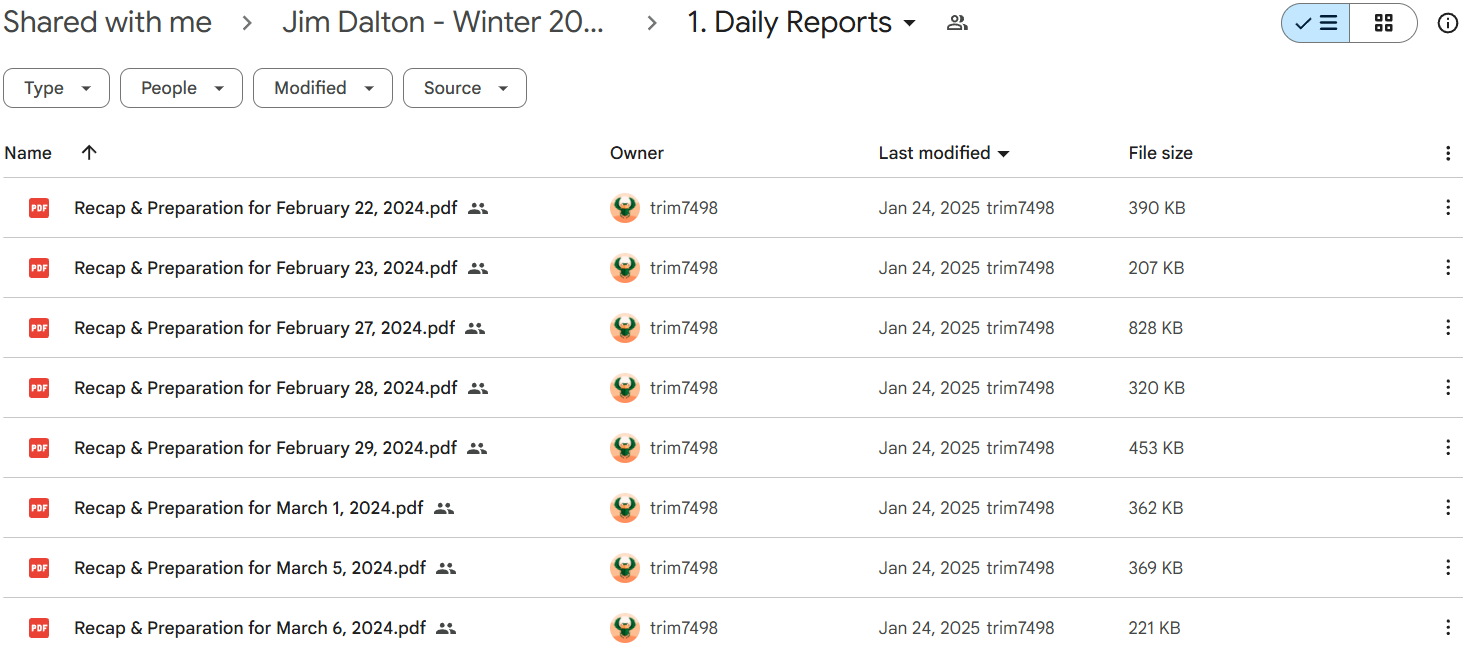Open the Type filter dropdown
This screenshot has height=651, width=1463.
point(58,88)
